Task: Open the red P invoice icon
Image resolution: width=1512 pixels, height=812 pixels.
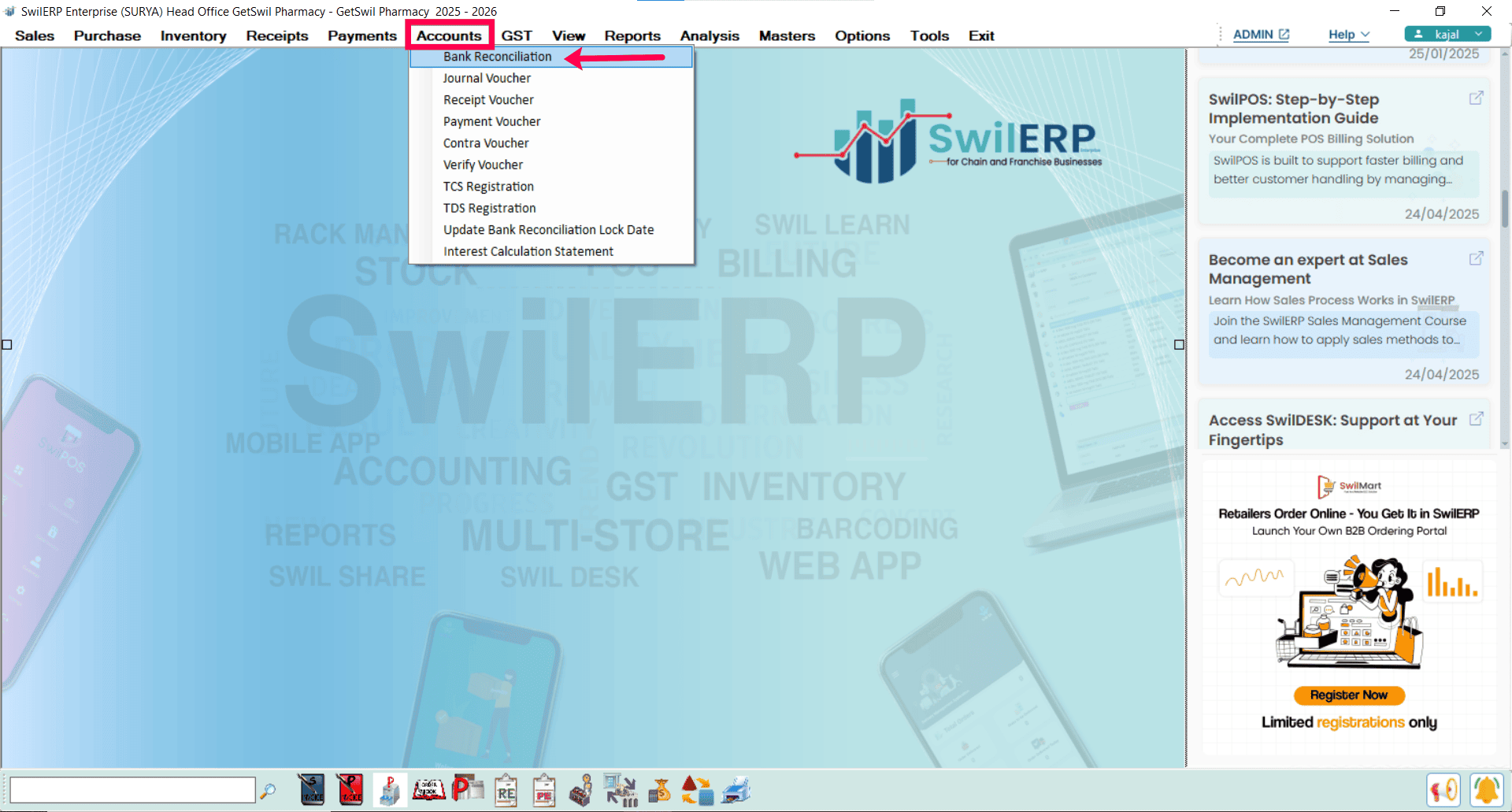Action: [350, 790]
